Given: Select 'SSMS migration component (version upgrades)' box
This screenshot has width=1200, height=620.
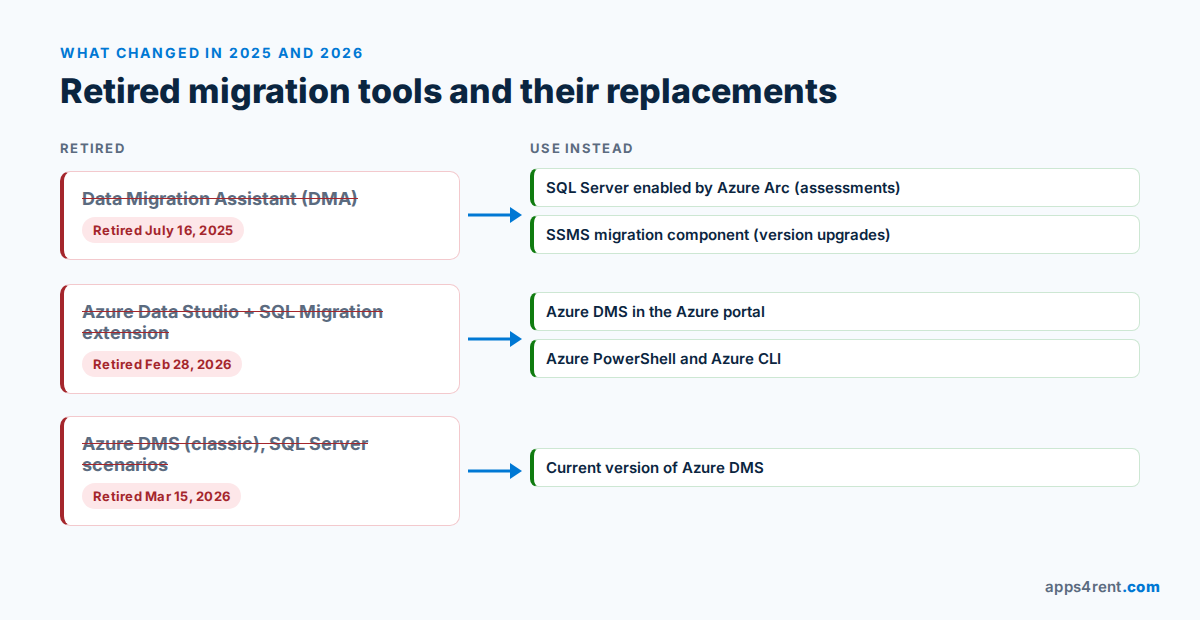Looking at the screenshot, I should tap(835, 235).
